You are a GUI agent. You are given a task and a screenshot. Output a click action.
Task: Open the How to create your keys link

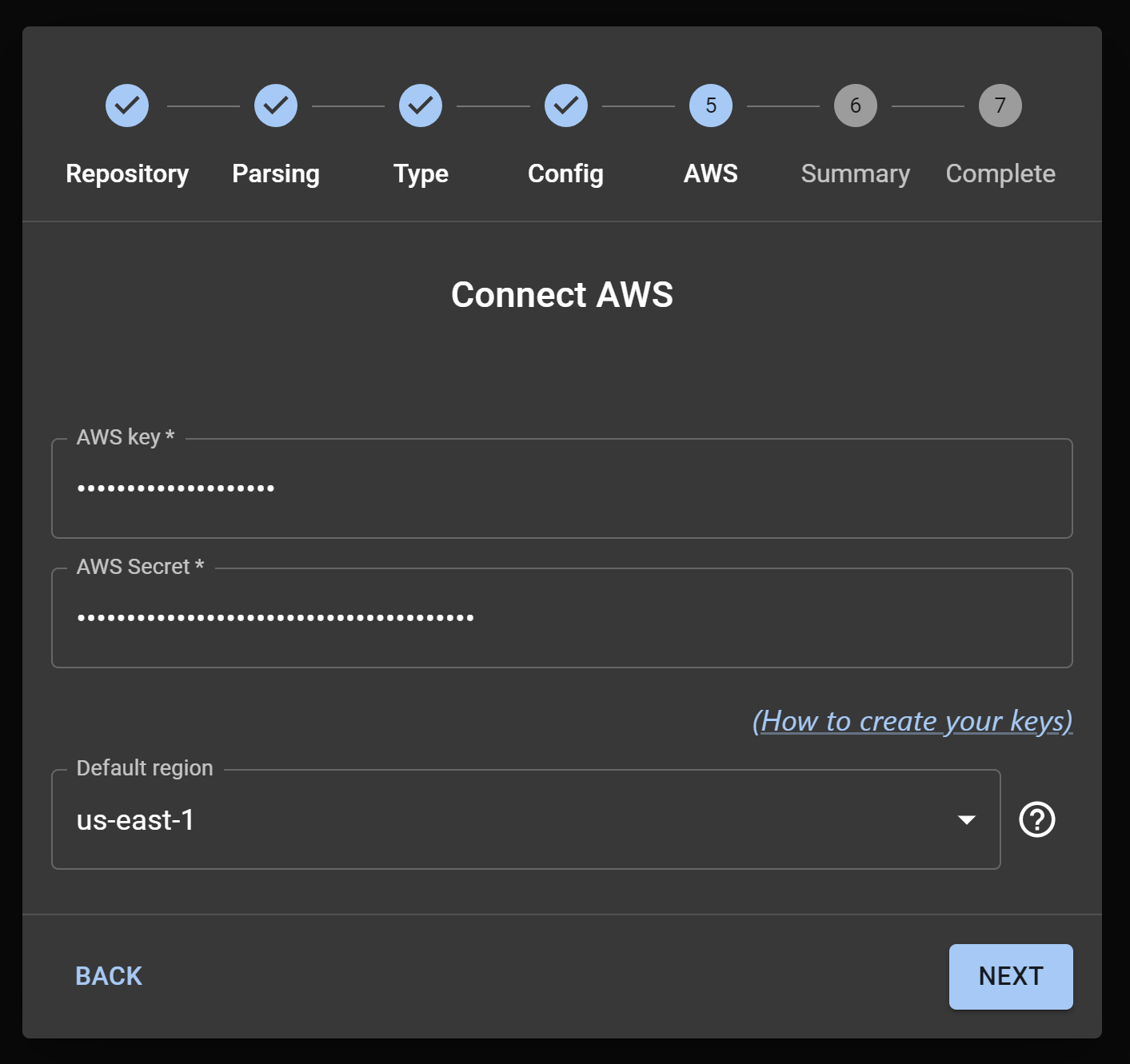click(x=912, y=721)
